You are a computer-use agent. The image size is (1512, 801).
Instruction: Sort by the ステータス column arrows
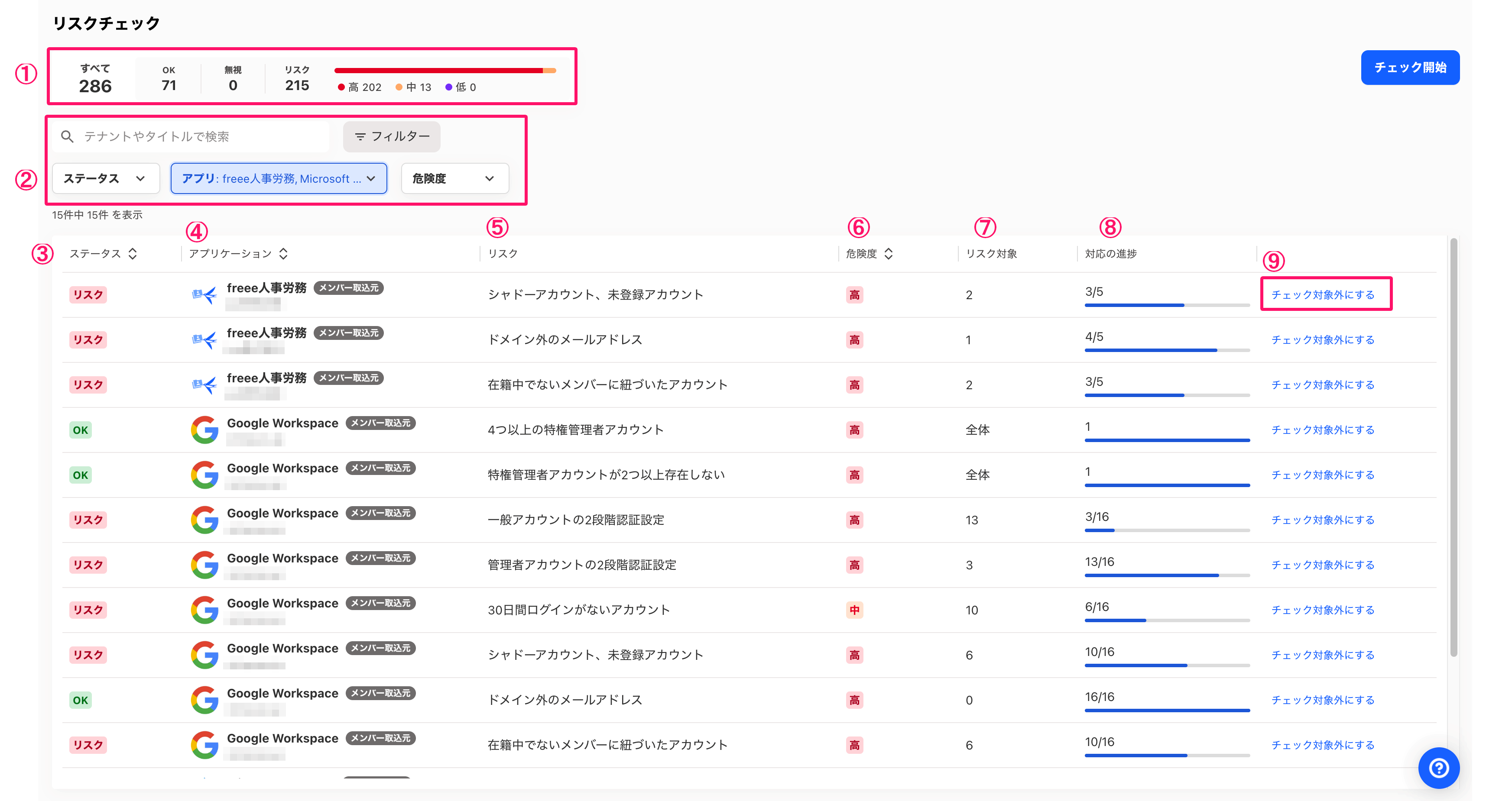133,253
